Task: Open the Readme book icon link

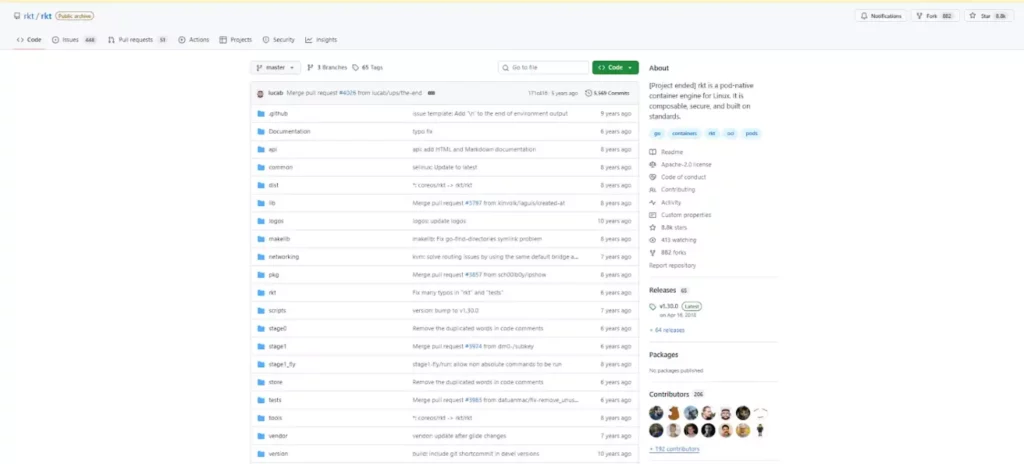Action: [652, 152]
